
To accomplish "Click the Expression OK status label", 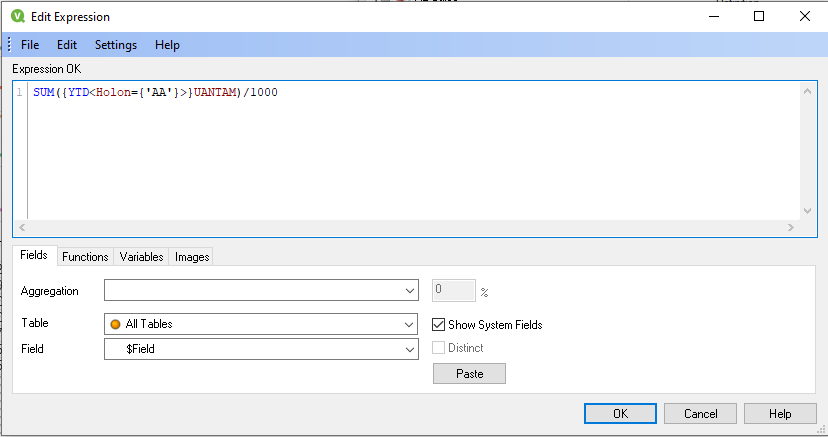I will tap(46, 69).
